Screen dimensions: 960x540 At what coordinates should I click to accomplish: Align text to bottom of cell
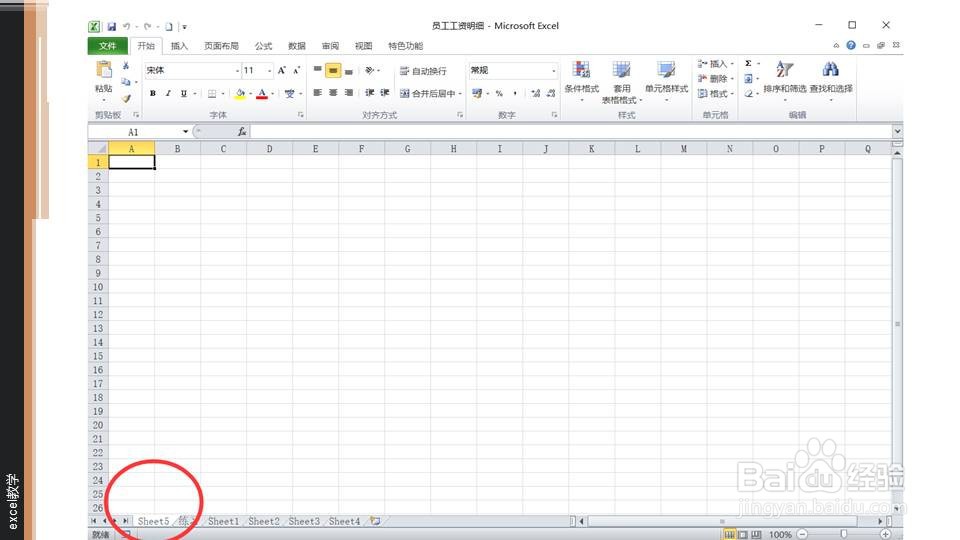click(x=348, y=70)
